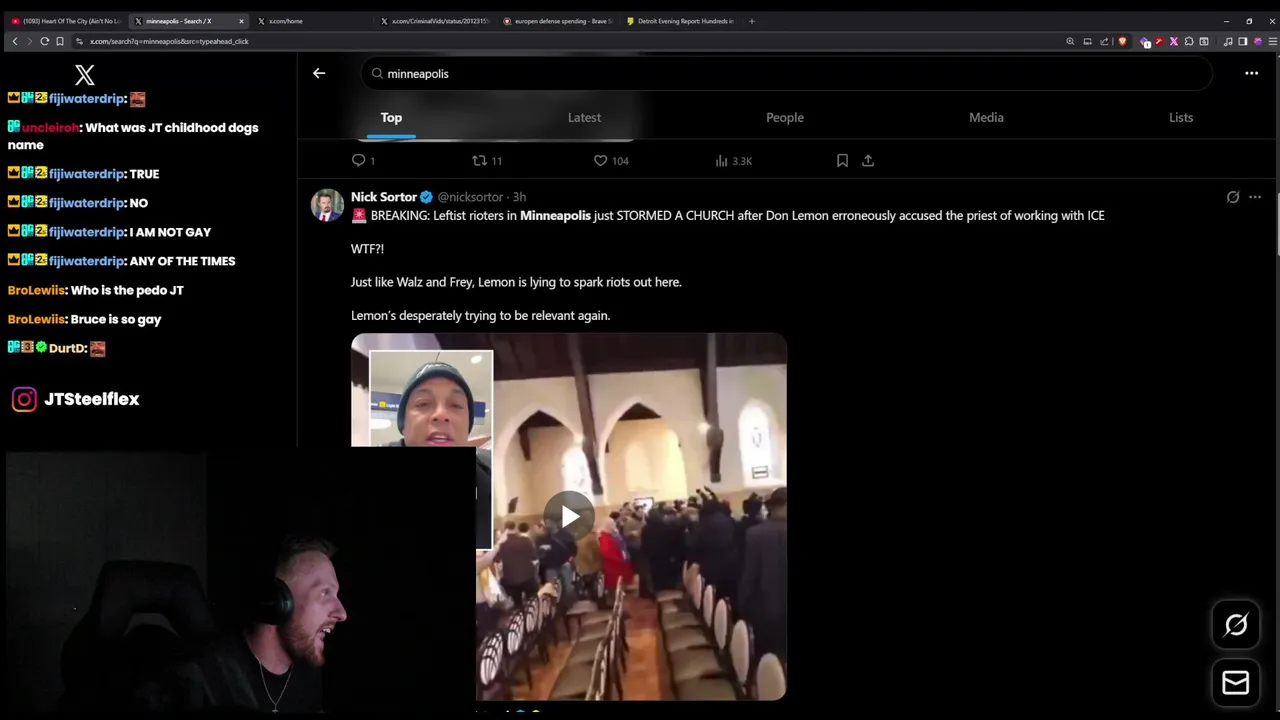Open Nick Sortor's profile name link

pos(384,197)
